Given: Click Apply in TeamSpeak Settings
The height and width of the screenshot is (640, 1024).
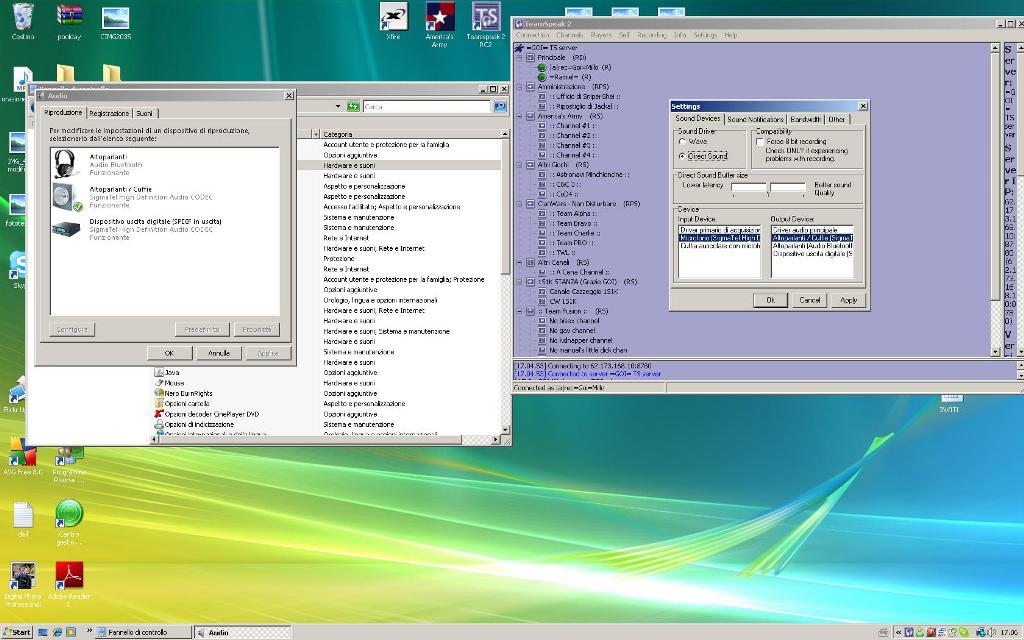Looking at the screenshot, I should click(848, 300).
